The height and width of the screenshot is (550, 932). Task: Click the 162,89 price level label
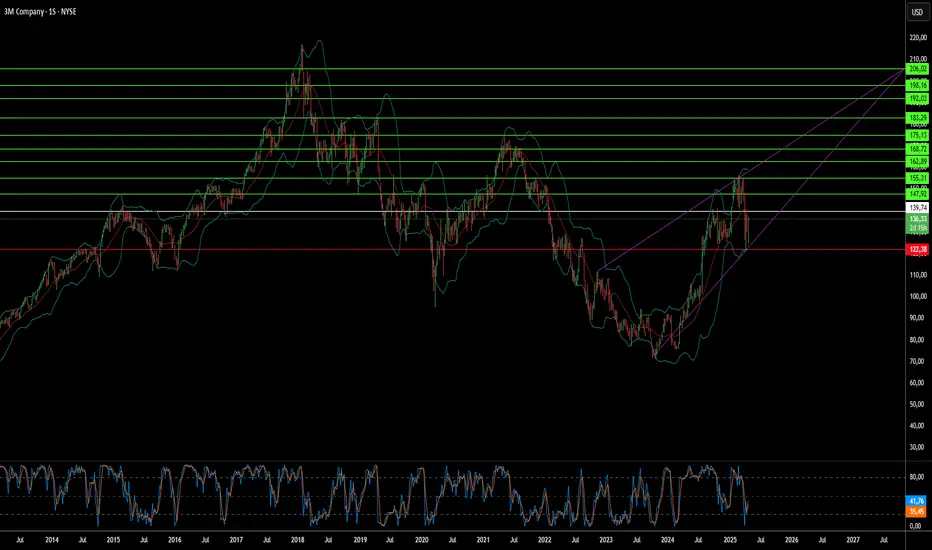(917, 161)
